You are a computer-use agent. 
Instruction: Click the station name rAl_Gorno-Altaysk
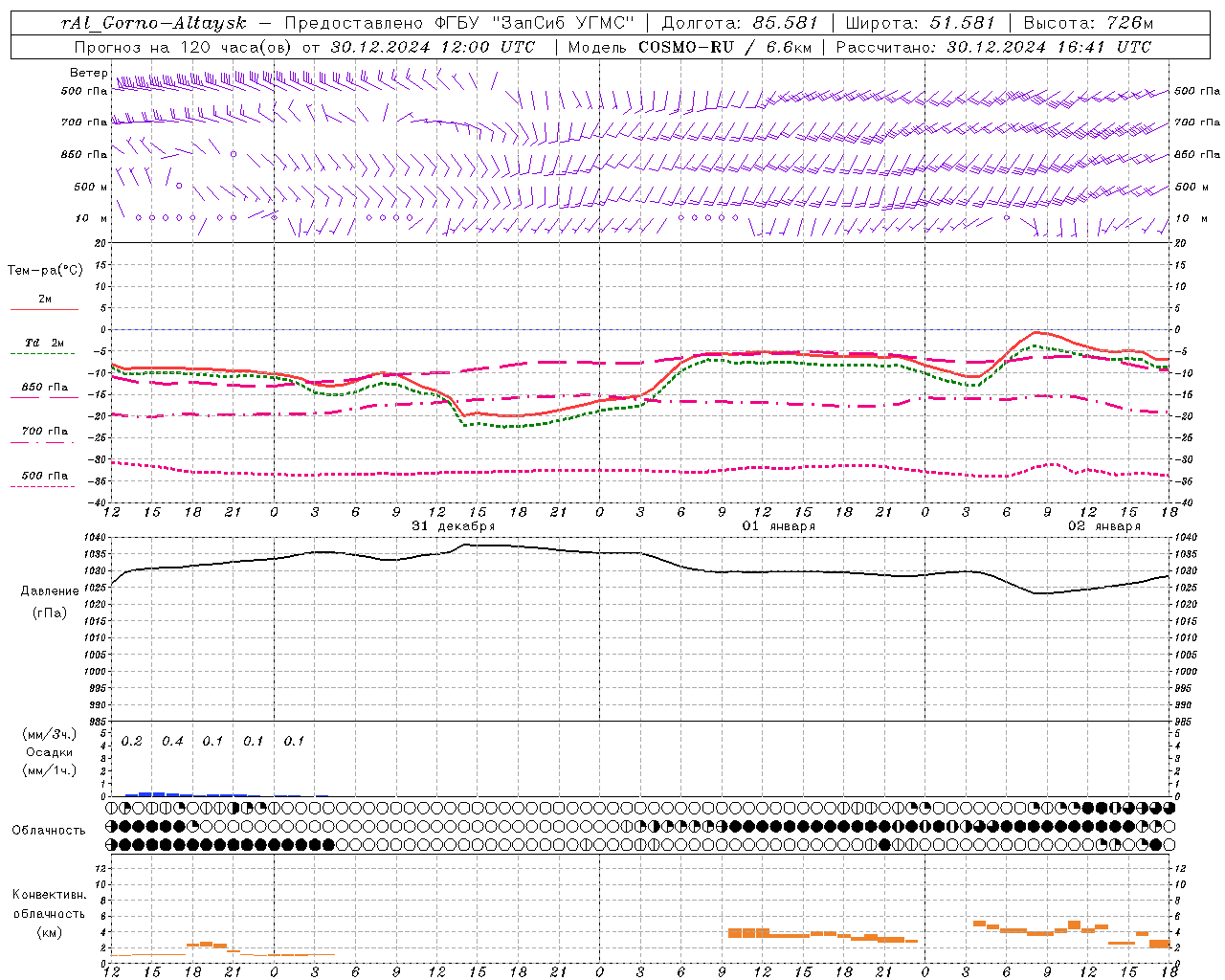(x=154, y=23)
